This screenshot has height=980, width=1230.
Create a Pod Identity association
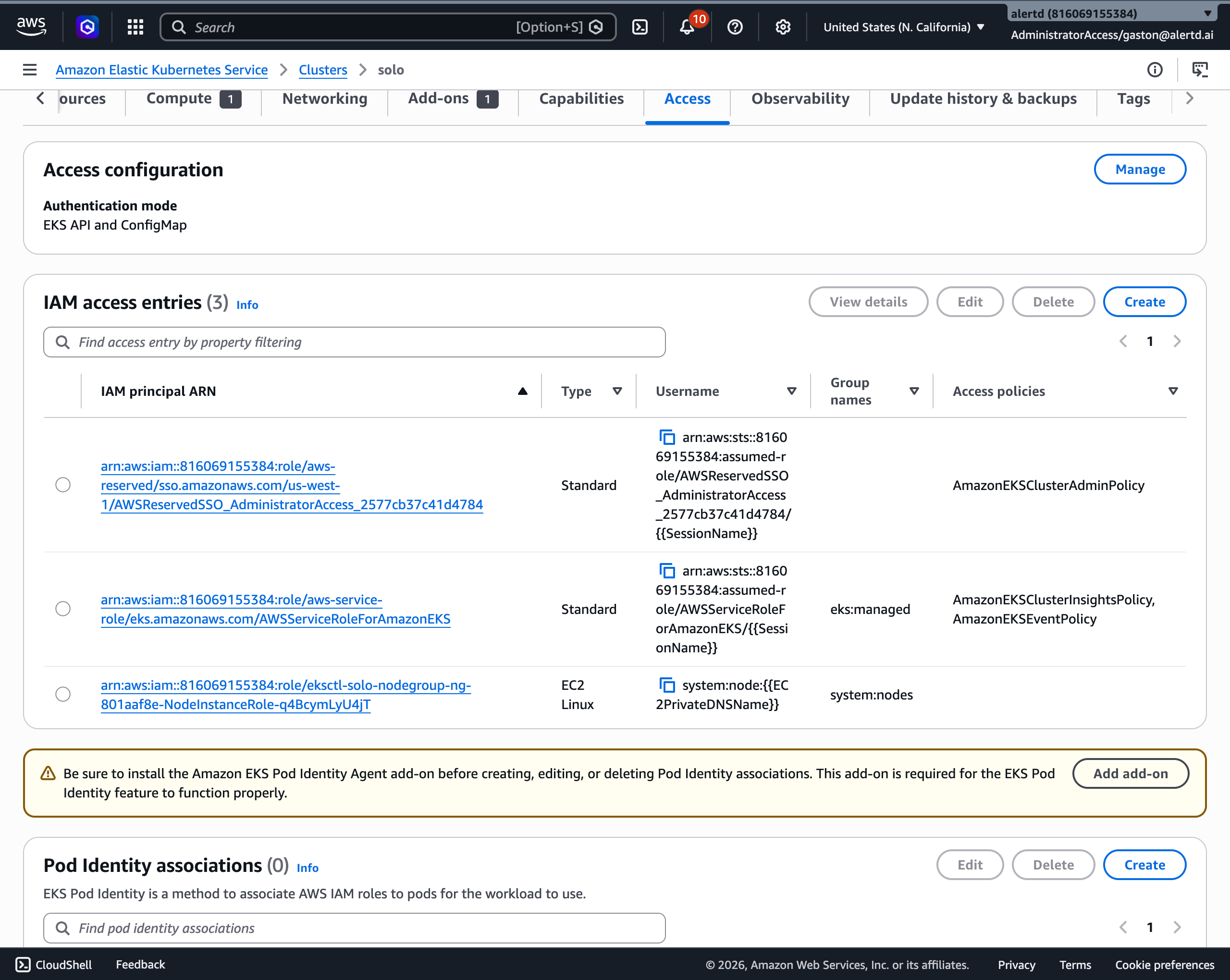point(1144,865)
